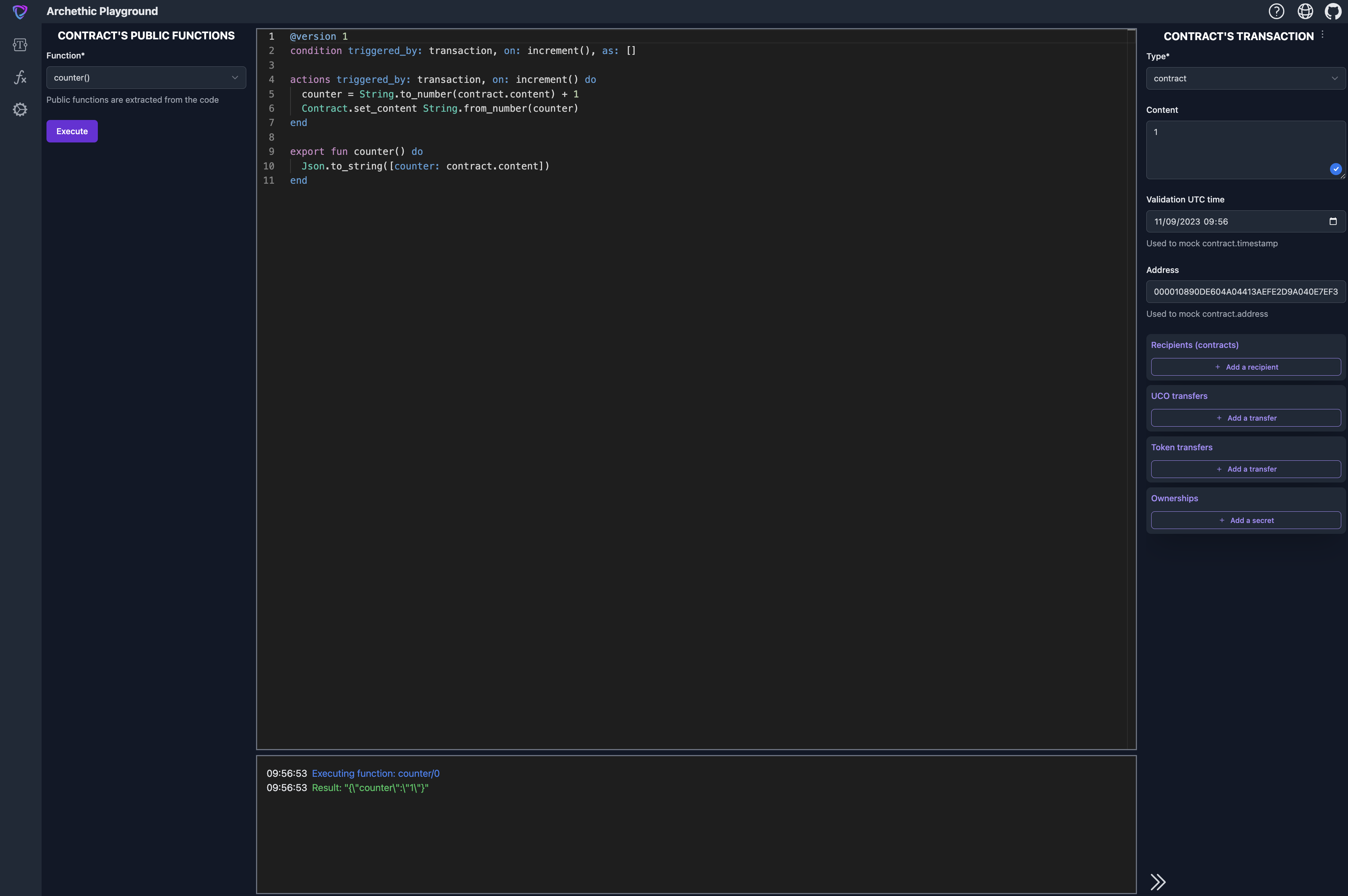Click the globe/network icon in header
The height and width of the screenshot is (896, 1348).
pos(1305,11)
